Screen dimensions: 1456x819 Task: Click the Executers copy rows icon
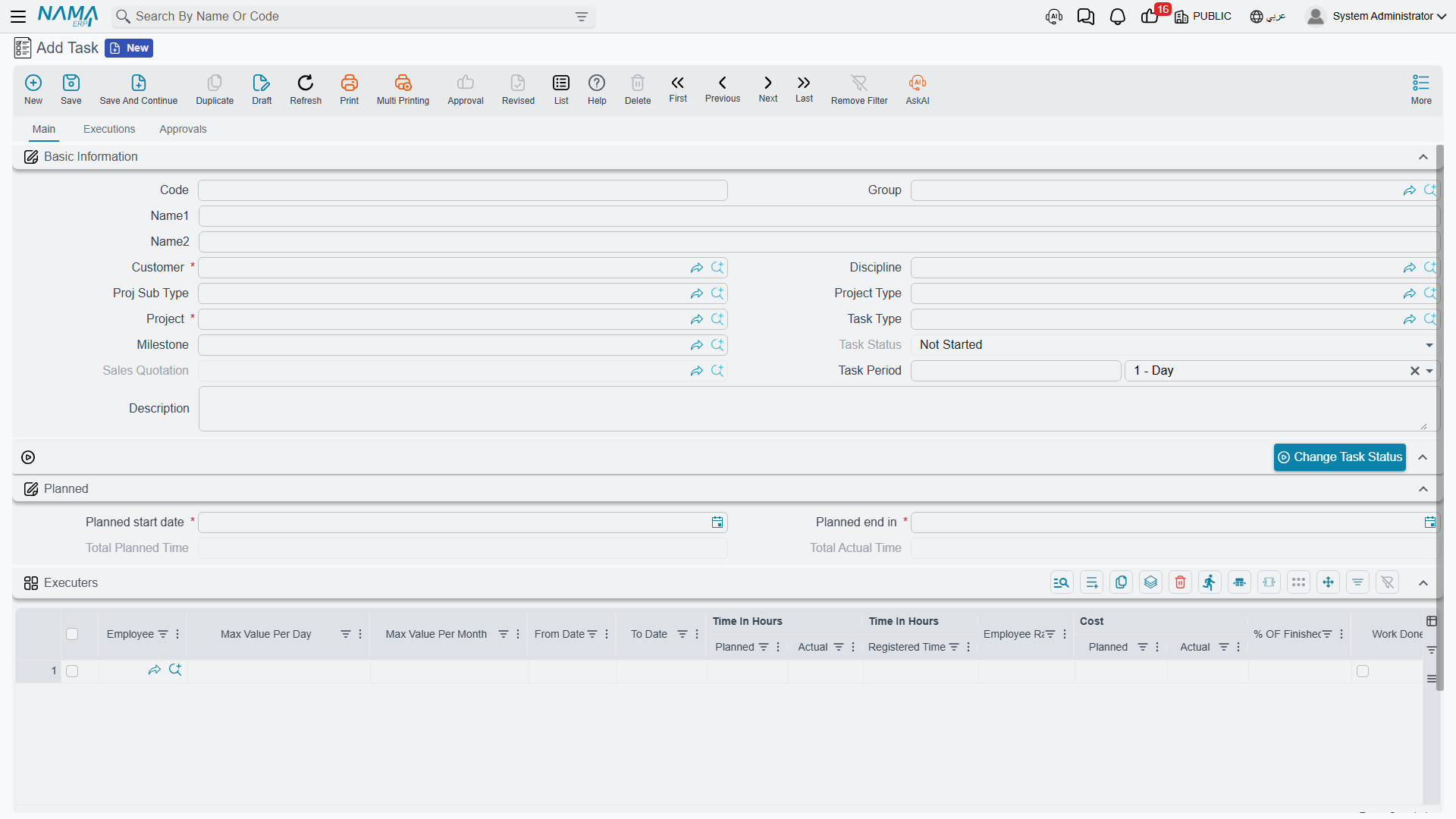pyautogui.click(x=1122, y=582)
